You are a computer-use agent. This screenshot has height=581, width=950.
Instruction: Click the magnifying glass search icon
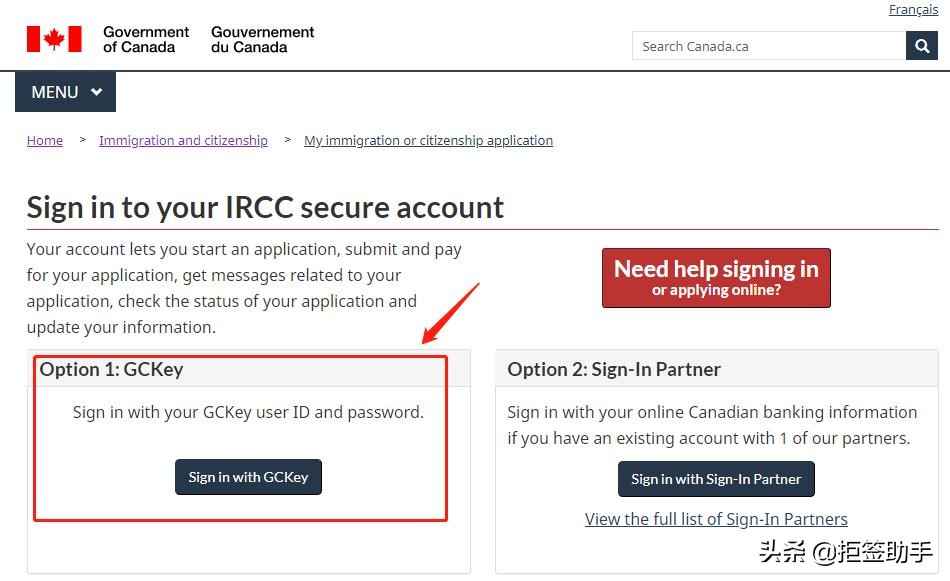click(921, 46)
